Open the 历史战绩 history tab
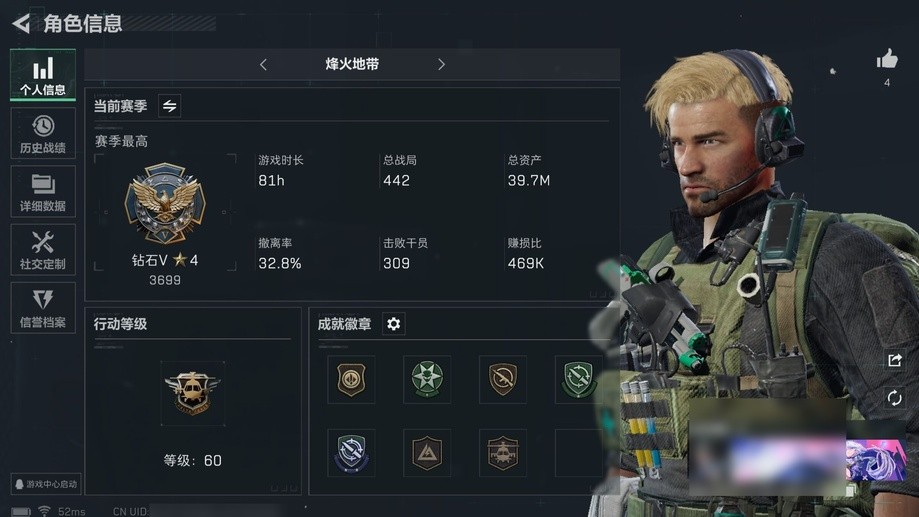The height and width of the screenshot is (517, 919). pyautogui.click(x=43, y=134)
